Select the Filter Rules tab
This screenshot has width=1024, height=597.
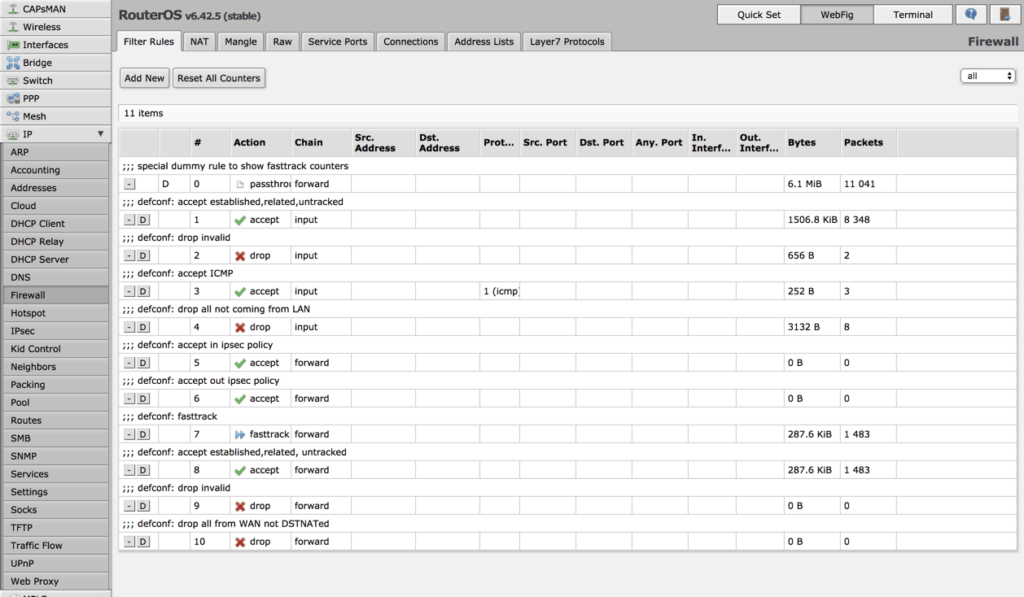[149, 41]
